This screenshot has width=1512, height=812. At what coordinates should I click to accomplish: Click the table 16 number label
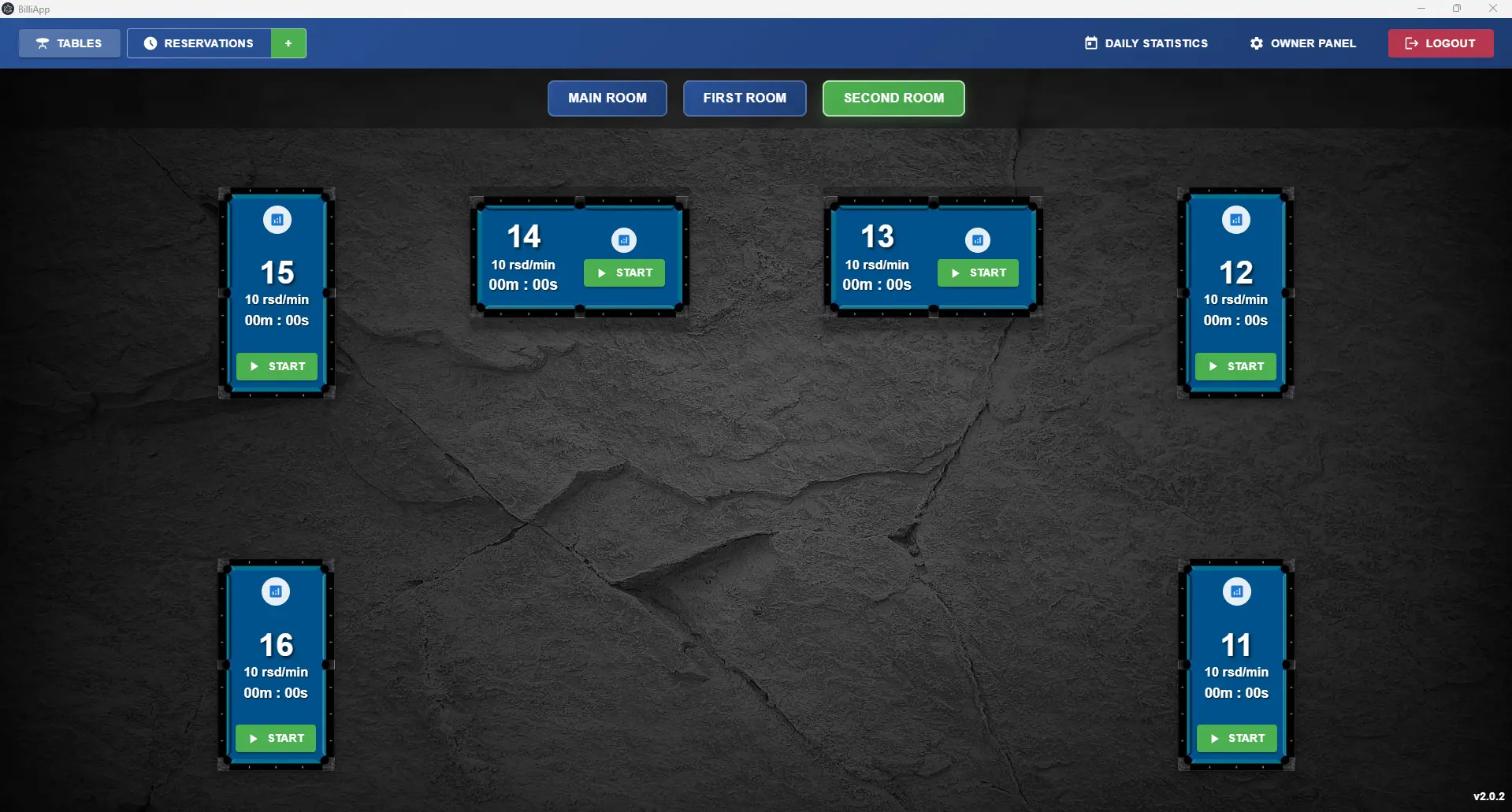click(x=276, y=645)
